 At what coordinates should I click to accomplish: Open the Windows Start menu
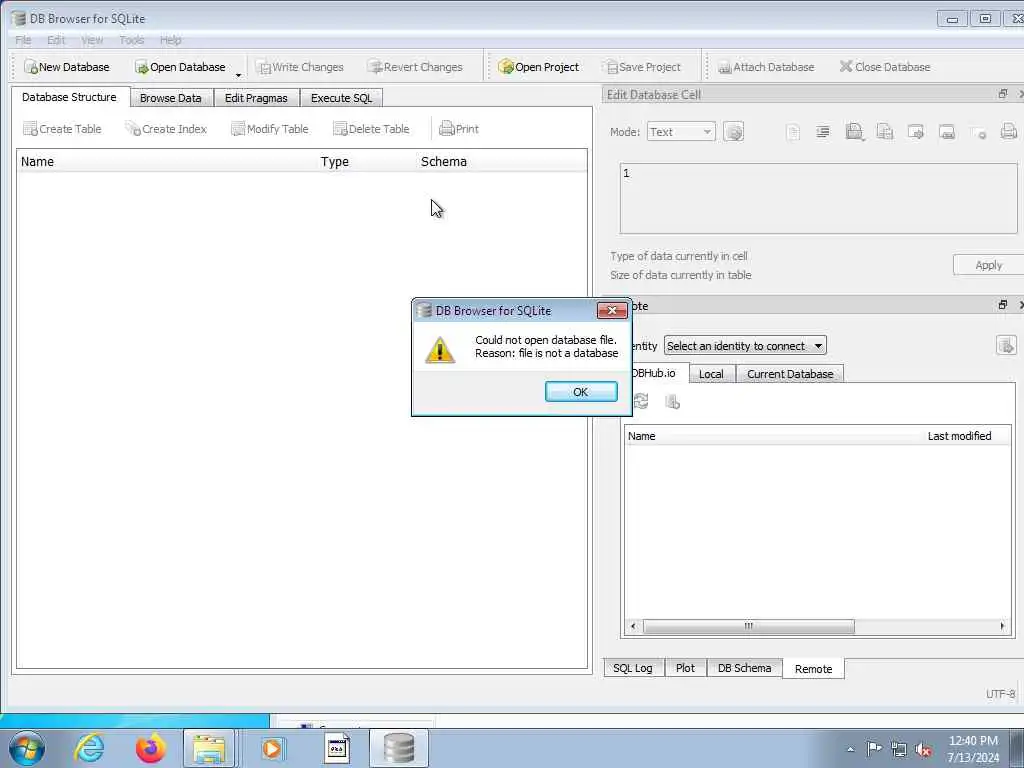pyautogui.click(x=27, y=748)
